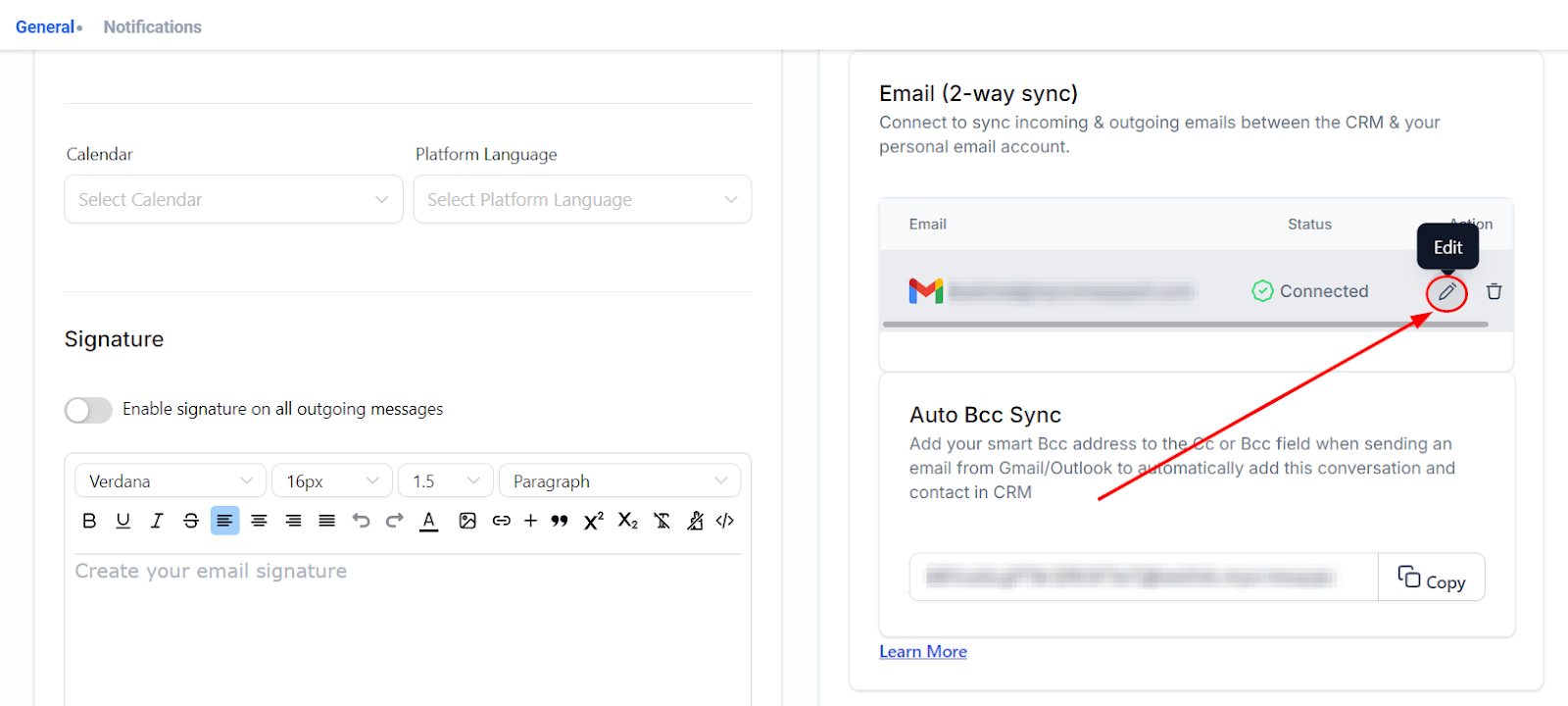Open Select Calendar dropdown
The width and height of the screenshot is (1568, 706).
233,199
